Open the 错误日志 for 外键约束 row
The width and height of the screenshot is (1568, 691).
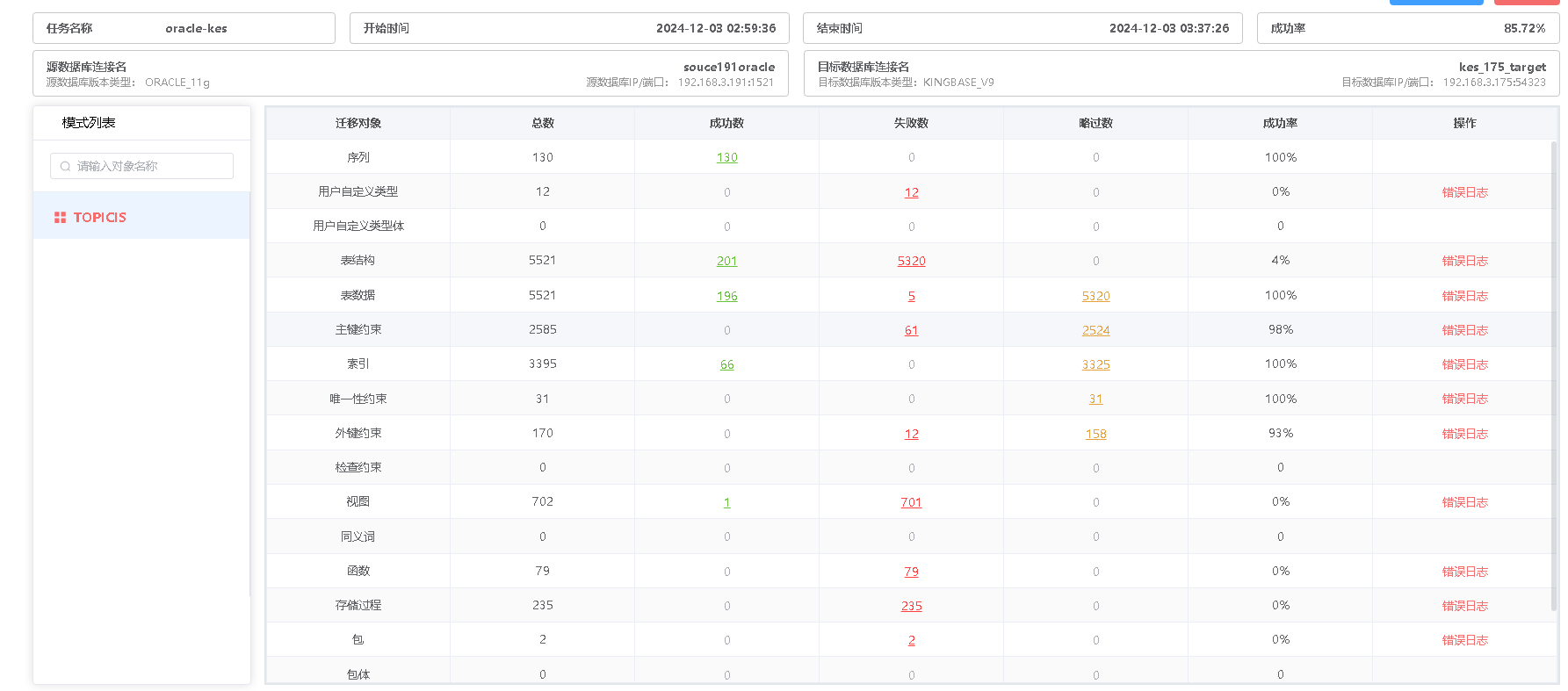[1464, 434]
